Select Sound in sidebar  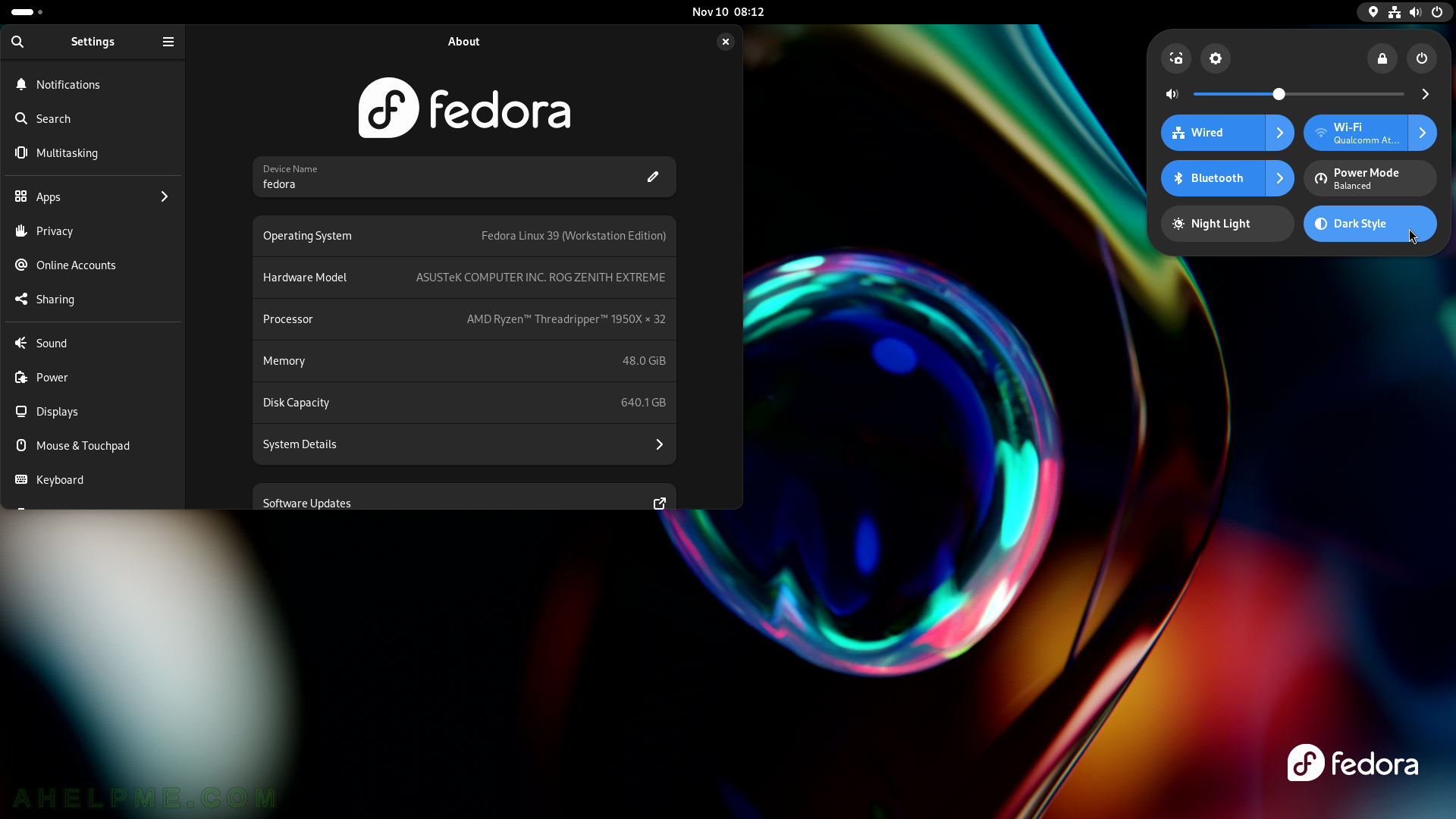pos(93,344)
